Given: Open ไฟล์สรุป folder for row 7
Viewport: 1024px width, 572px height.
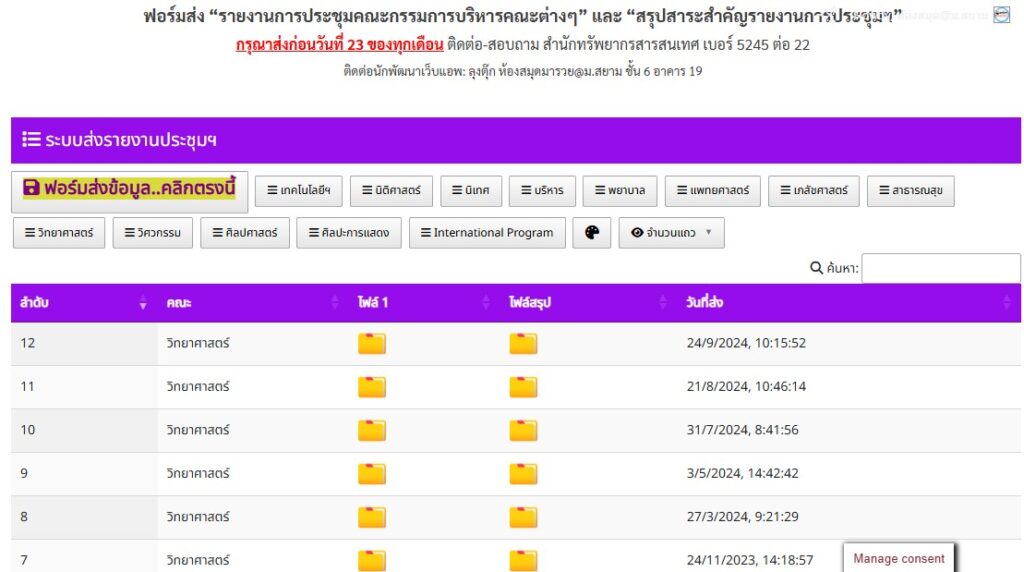Looking at the screenshot, I should coord(523,560).
